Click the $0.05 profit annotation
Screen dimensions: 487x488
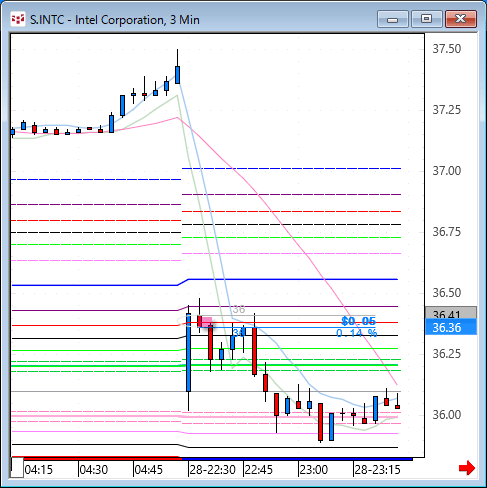click(x=359, y=321)
